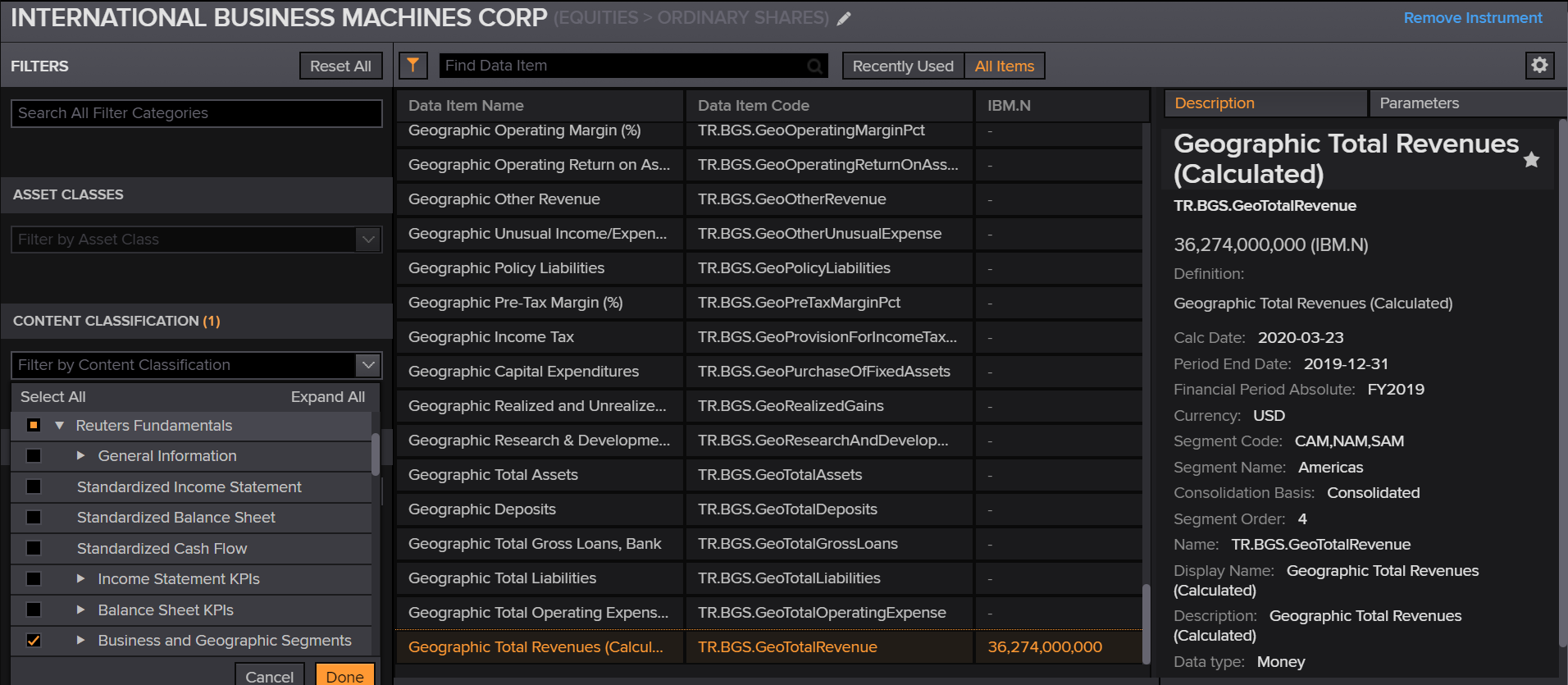Check Income Statement KPIs checkbox
The height and width of the screenshot is (685, 1568).
pyautogui.click(x=34, y=579)
